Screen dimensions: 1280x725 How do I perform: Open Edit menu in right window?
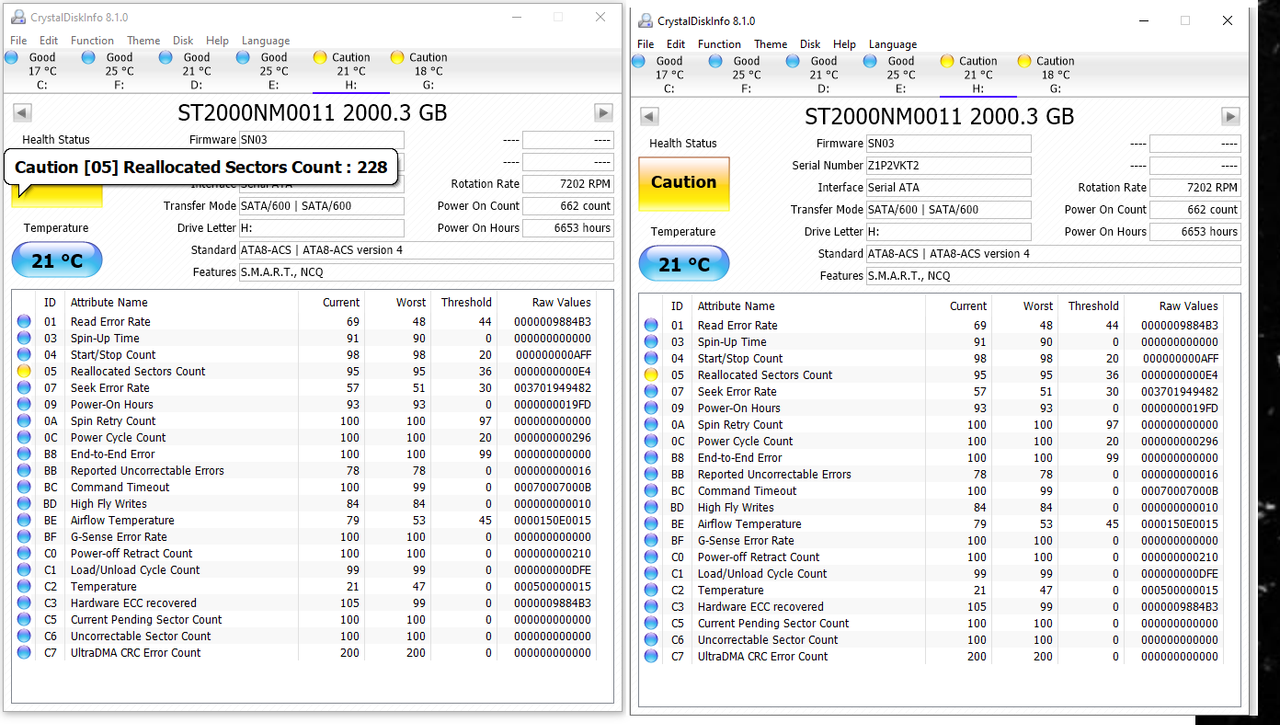pos(676,45)
